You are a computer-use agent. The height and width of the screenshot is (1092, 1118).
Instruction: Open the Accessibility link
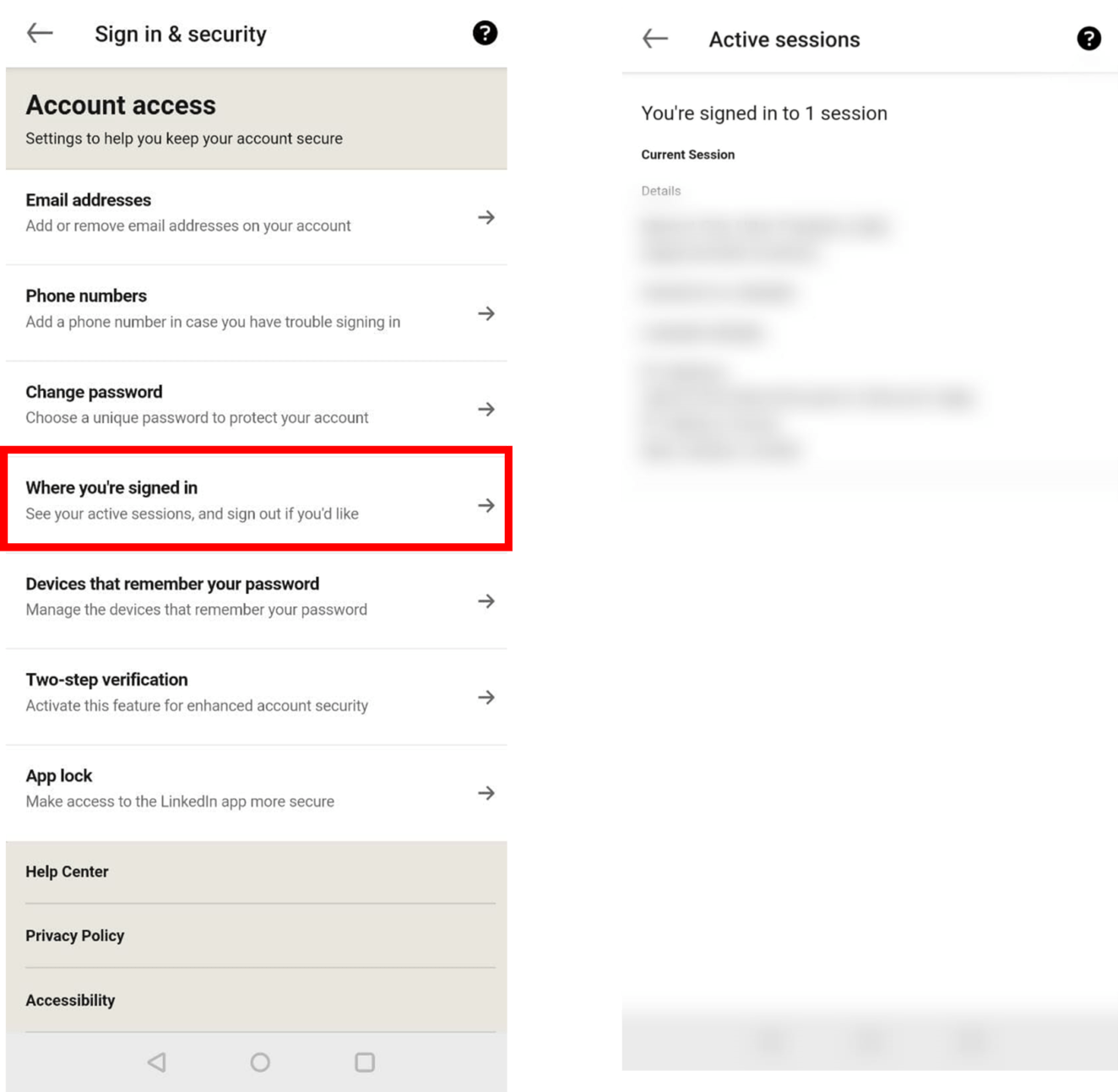70,1000
